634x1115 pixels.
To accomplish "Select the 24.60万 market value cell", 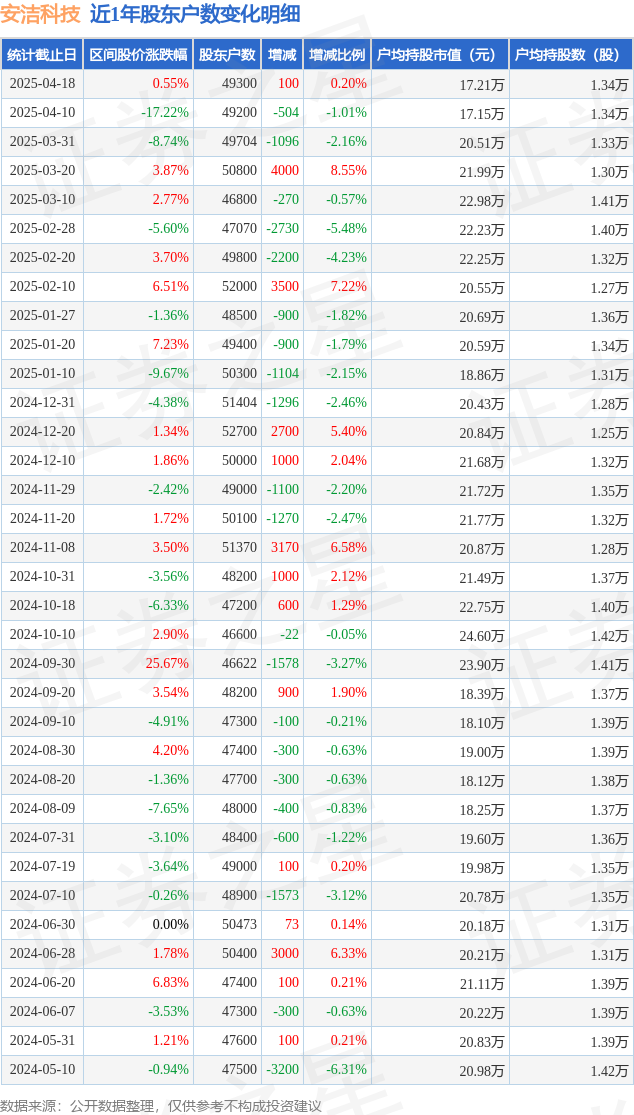I will pos(482,635).
